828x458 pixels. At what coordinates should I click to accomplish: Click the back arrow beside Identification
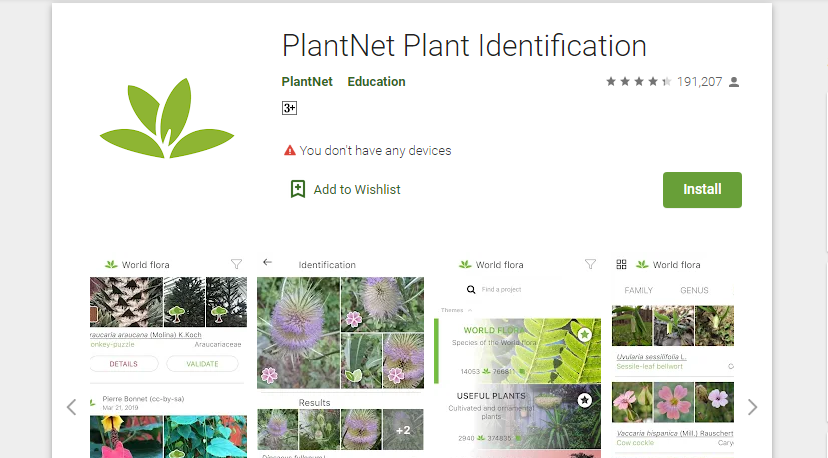[267, 262]
